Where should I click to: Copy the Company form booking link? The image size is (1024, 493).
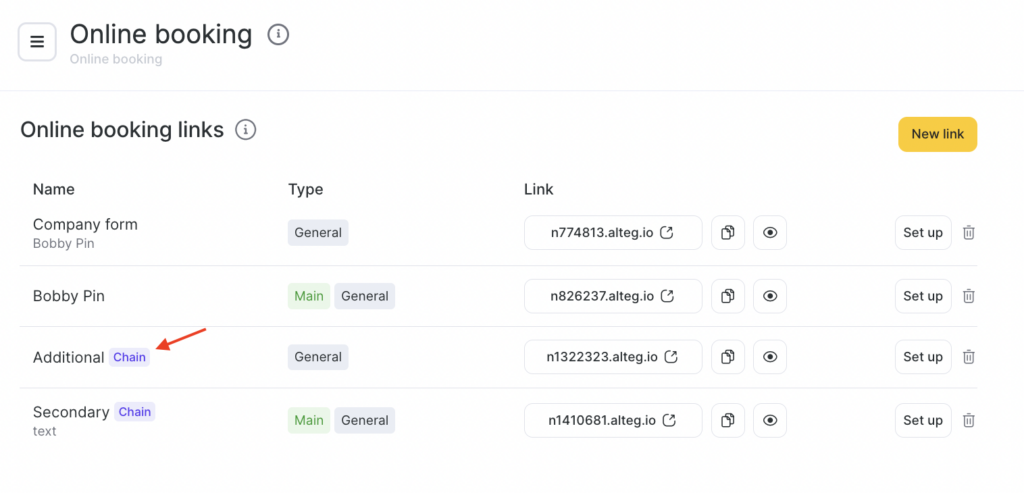point(728,233)
